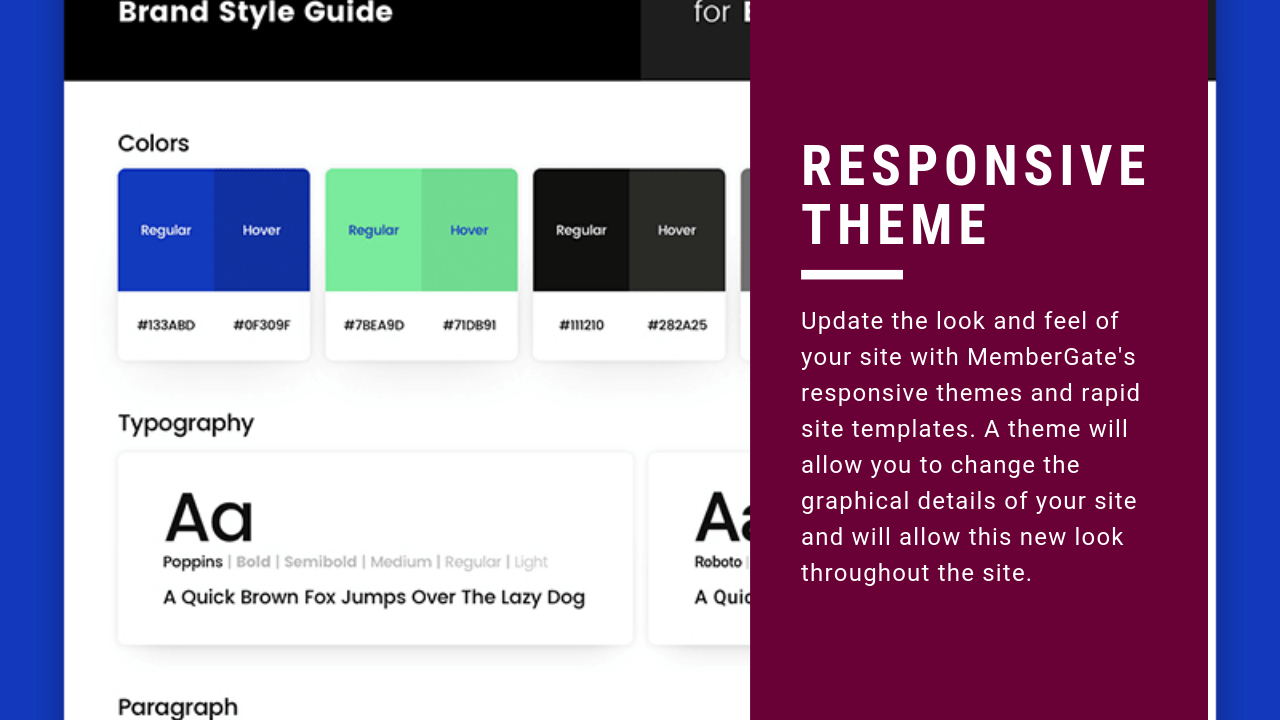Click the Paragraph section heading
The image size is (1280, 720).
click(x=178, y=707)
